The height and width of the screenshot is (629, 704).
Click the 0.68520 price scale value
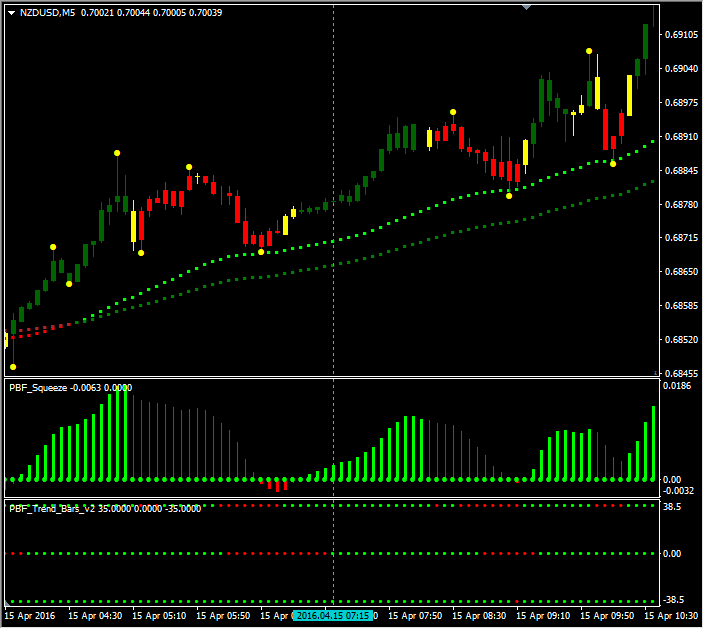tap(682, 339)
